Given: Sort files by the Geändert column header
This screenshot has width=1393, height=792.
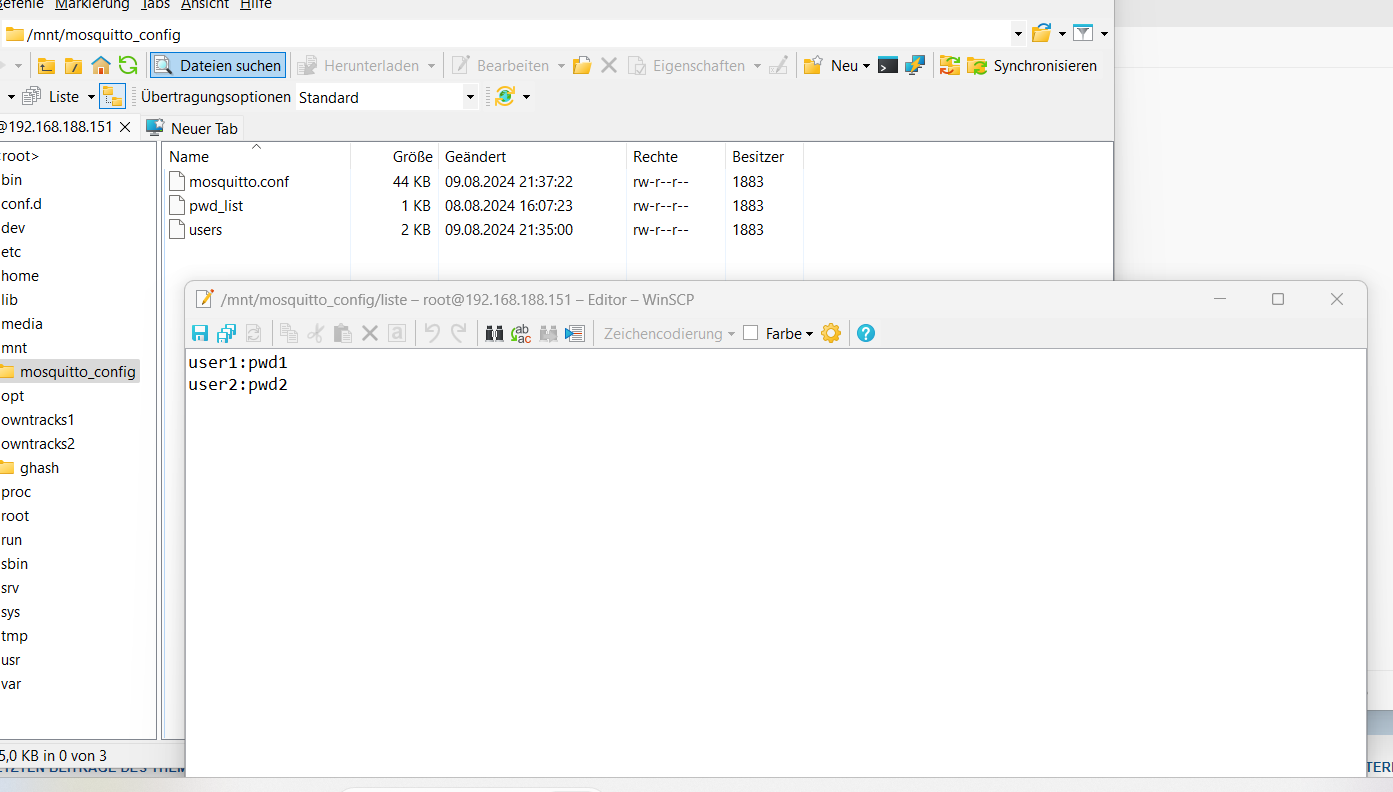Looking at the screenshot, I should tap(532, 157).
